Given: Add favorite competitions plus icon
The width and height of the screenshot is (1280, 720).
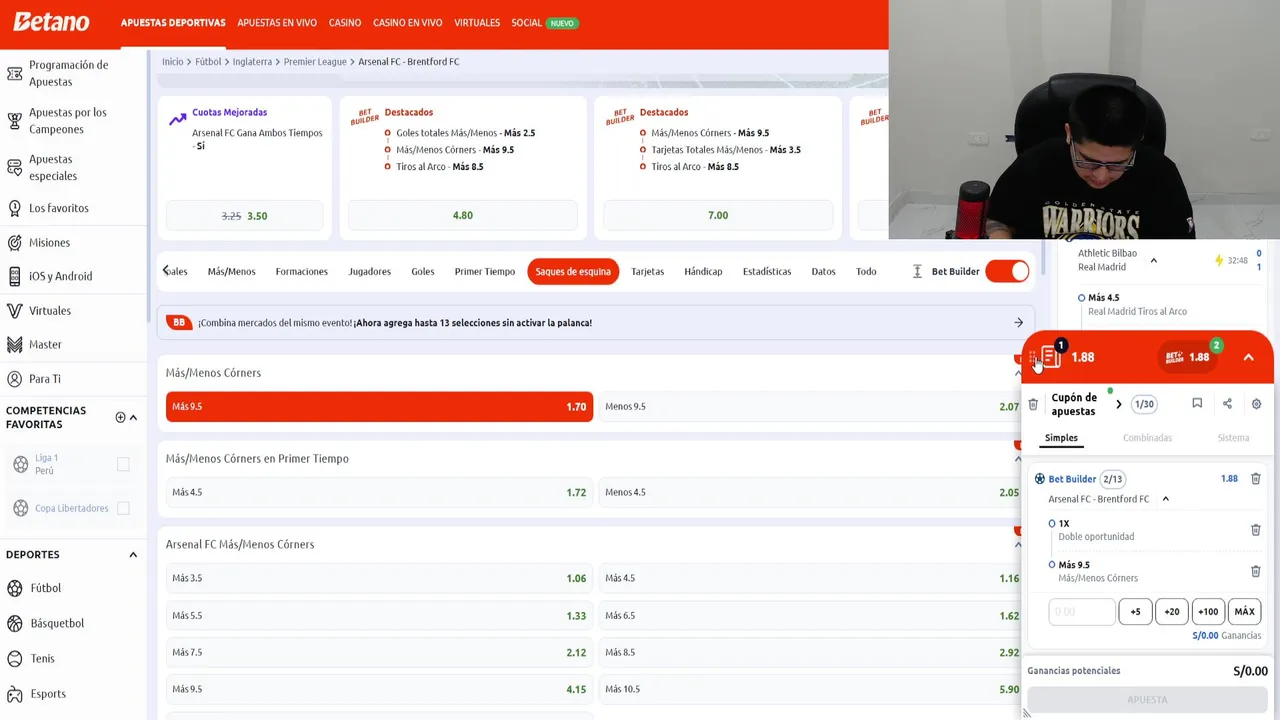Looking at the screenshot, I should pyautogui.click(x=120, y=417).
